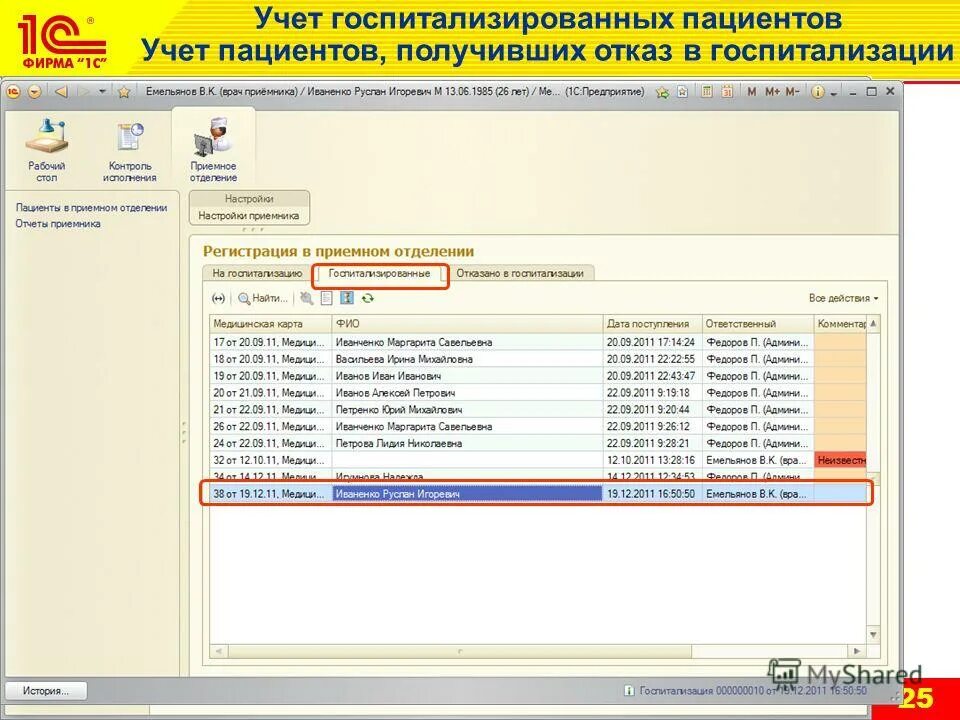Add to favorites with green star icon
This screenshot has height=720, width=960.
coord(662,92)
